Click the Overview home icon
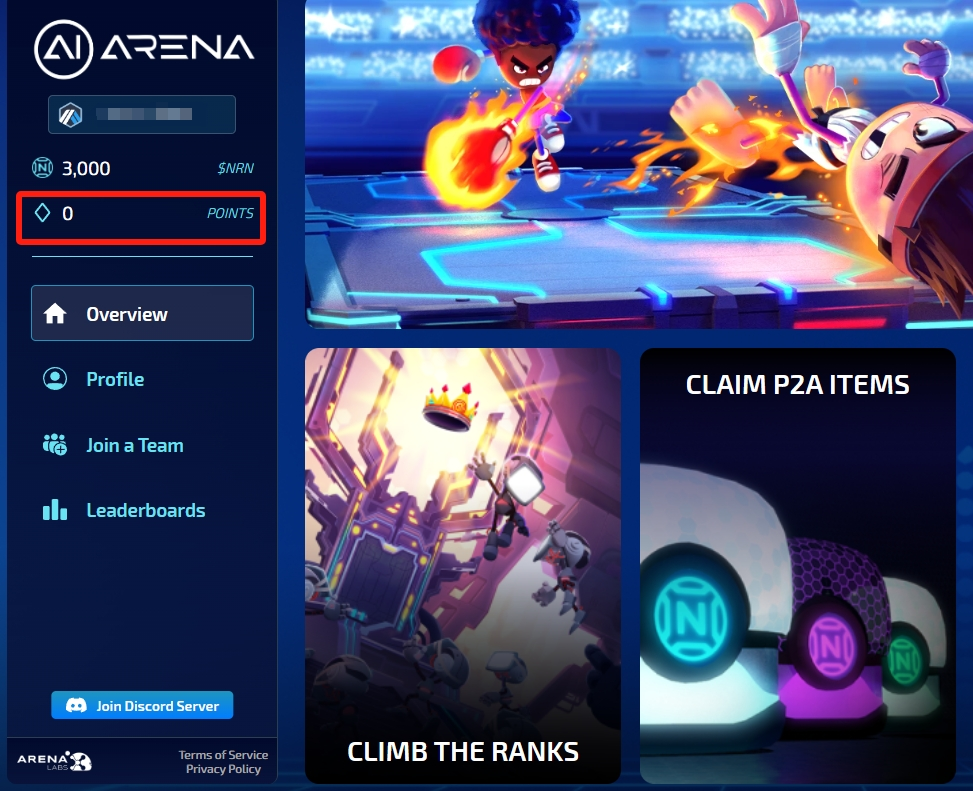This screenshot has height=791, width=973. pyautogui.click(x=55, y=313)
